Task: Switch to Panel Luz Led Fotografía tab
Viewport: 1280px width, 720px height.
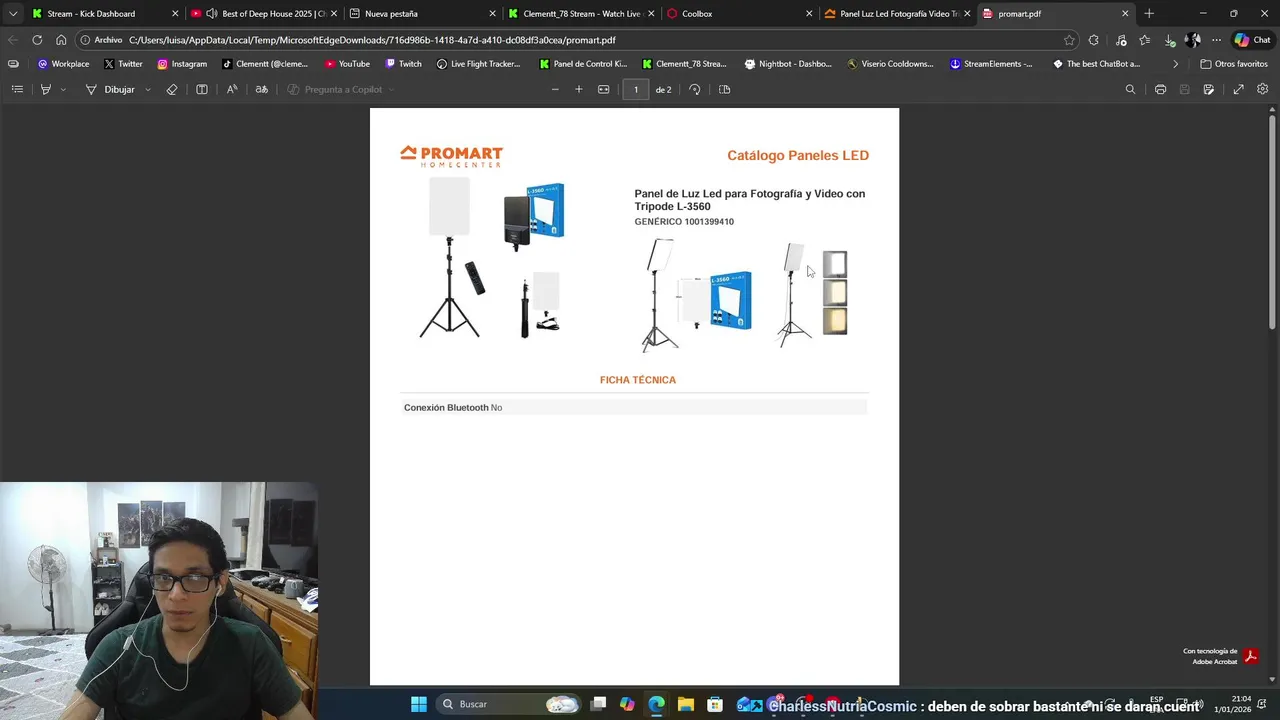Action: (x=896, y=14)
